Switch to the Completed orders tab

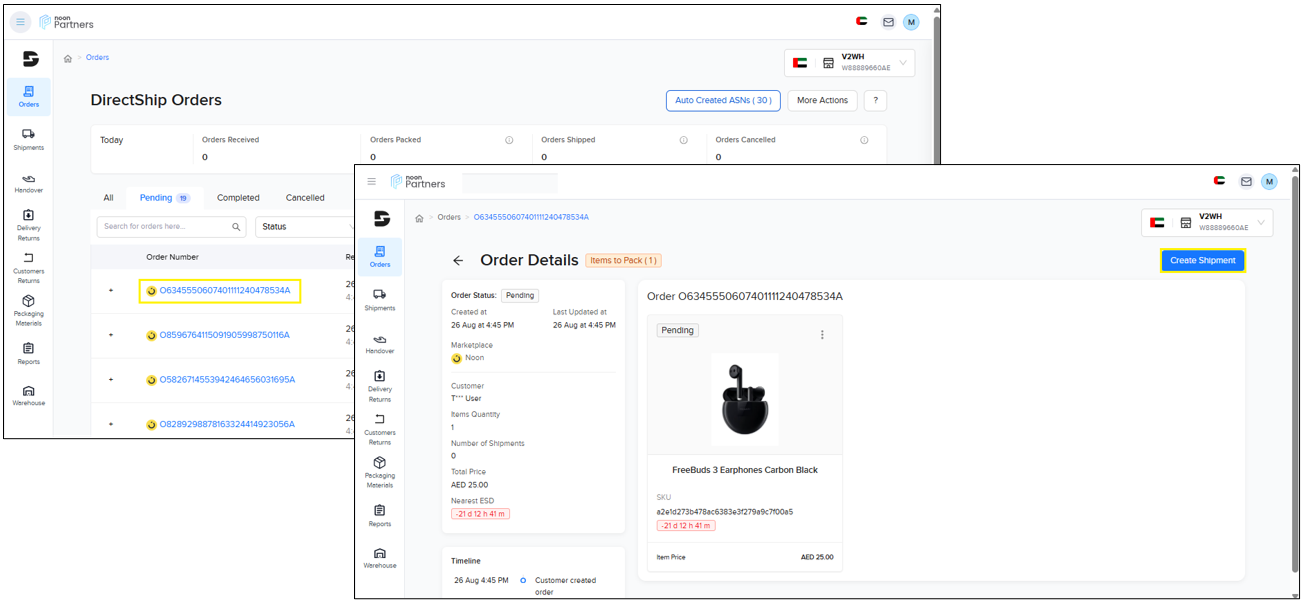click(238, 198)
